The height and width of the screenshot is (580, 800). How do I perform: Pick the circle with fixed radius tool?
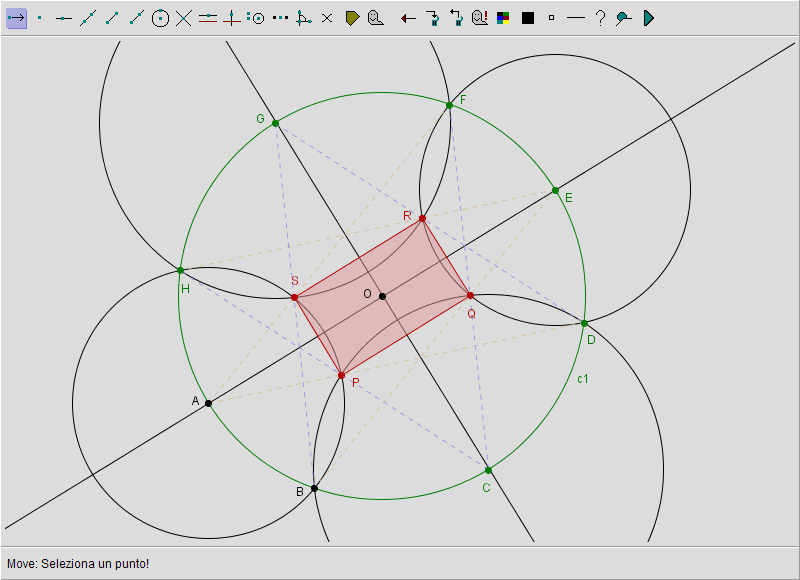tap(256, 18)
